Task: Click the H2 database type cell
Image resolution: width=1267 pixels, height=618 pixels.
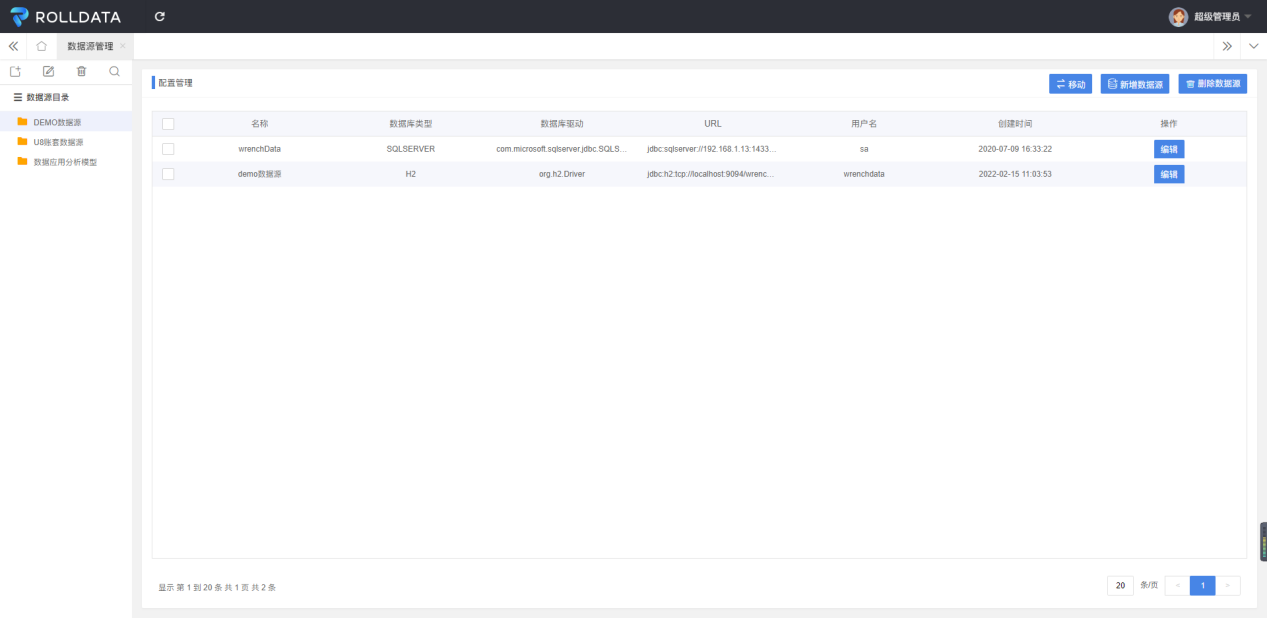Action: [410, 174]
